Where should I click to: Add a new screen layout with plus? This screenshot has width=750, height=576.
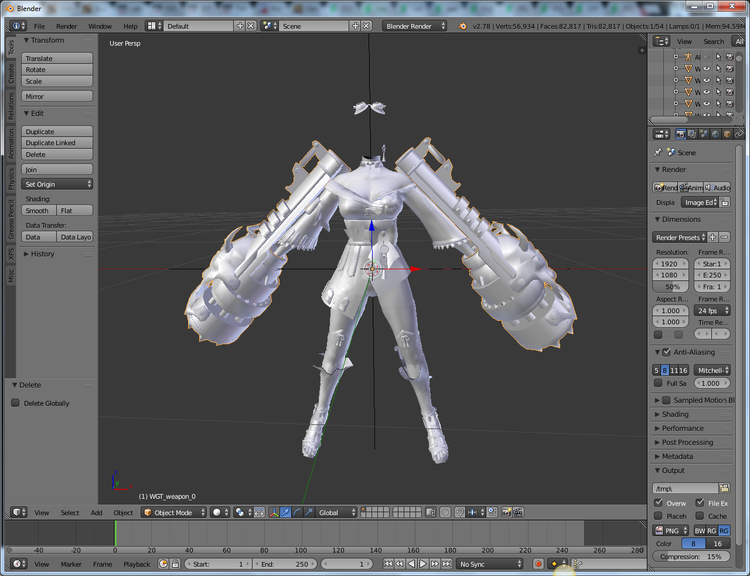pos(240,26)
